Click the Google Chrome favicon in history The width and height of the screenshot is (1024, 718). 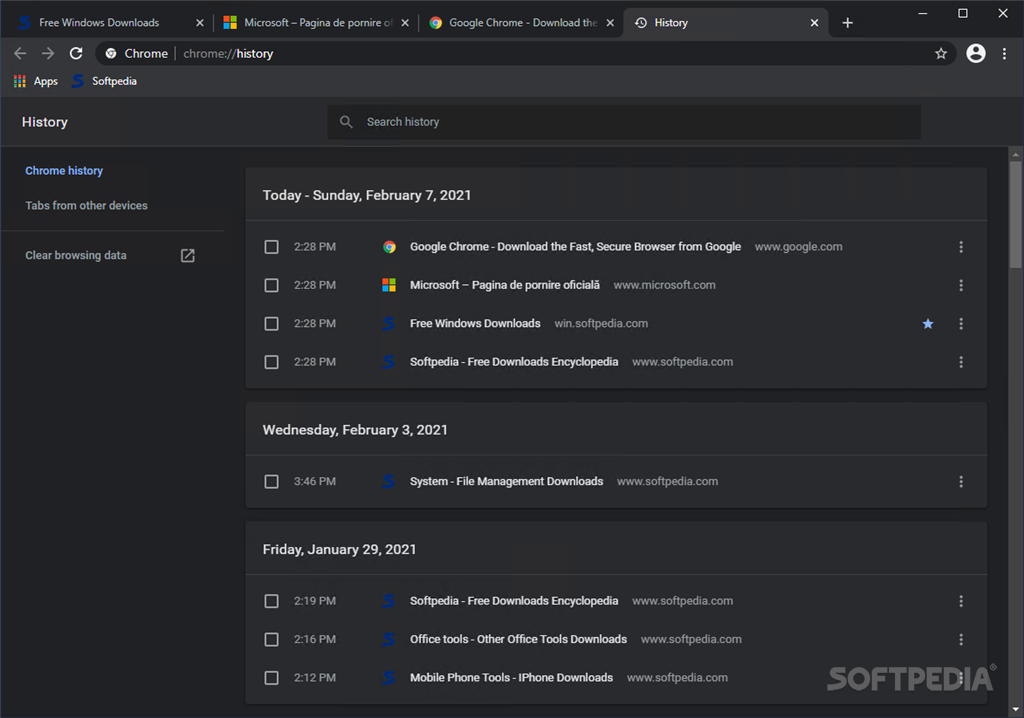(x=389, y=247)
